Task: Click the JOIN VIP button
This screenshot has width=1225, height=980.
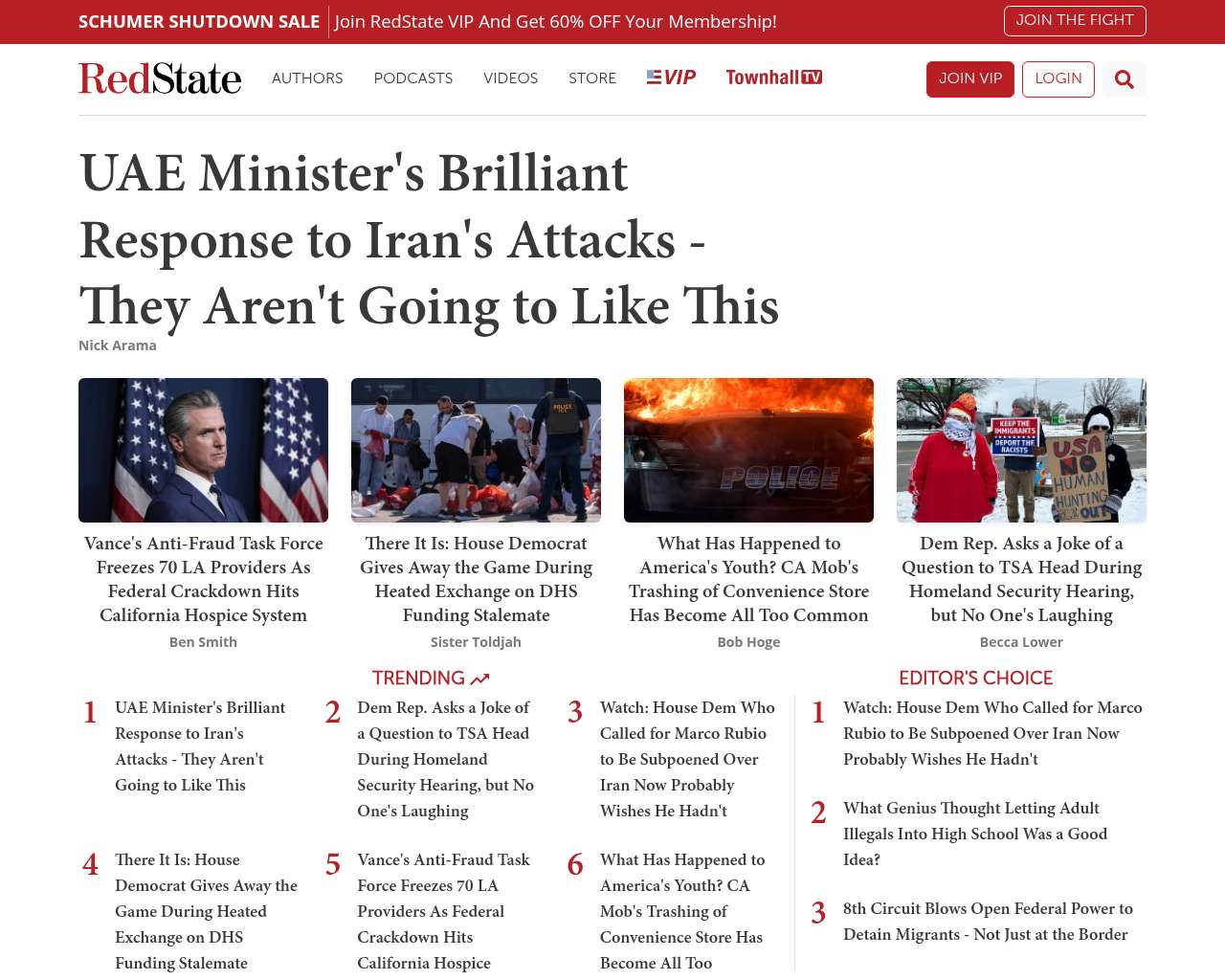Action: click(x=969, y=78)
